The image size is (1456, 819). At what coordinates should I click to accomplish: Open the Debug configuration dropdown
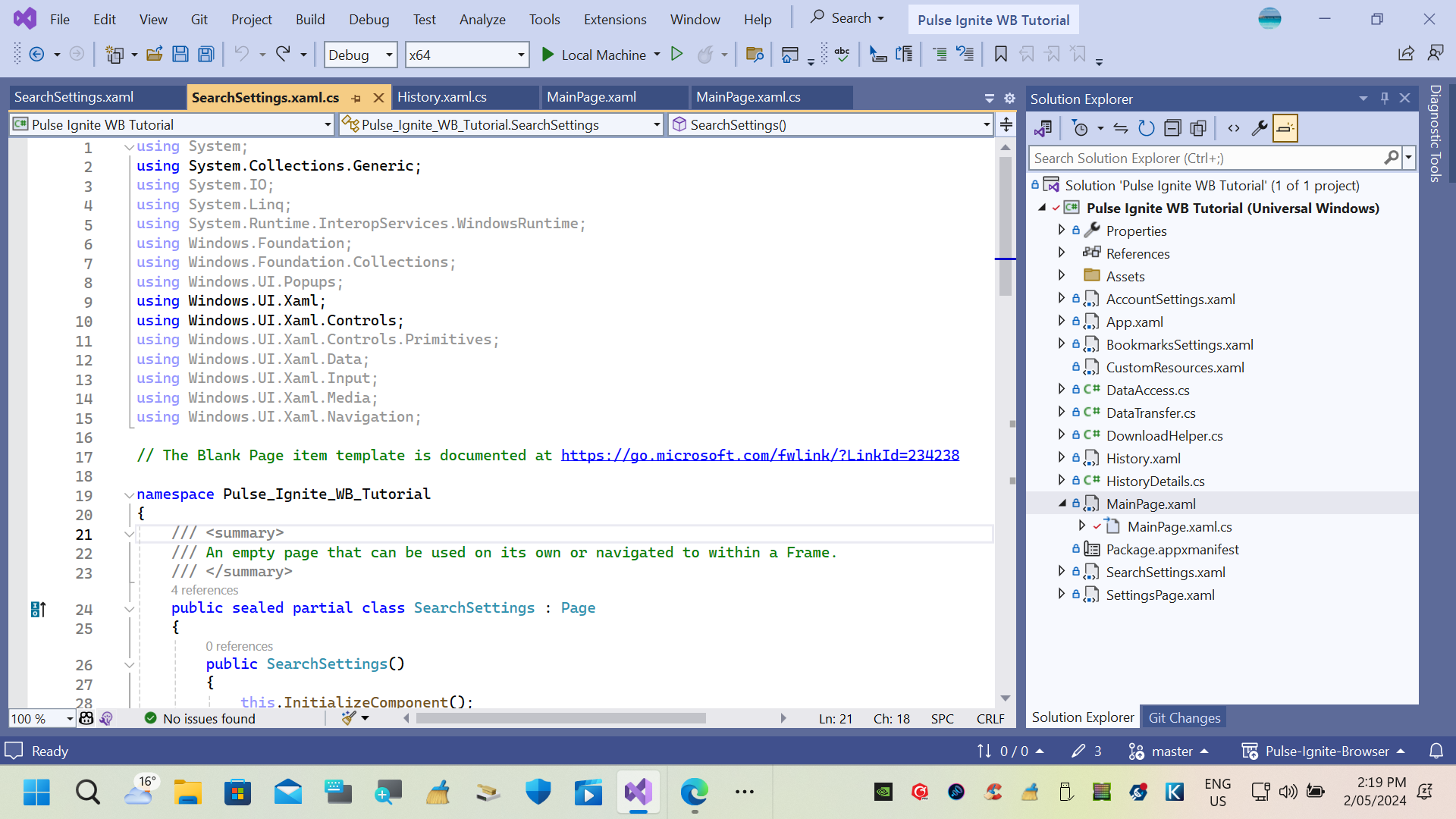click(360, 55)
